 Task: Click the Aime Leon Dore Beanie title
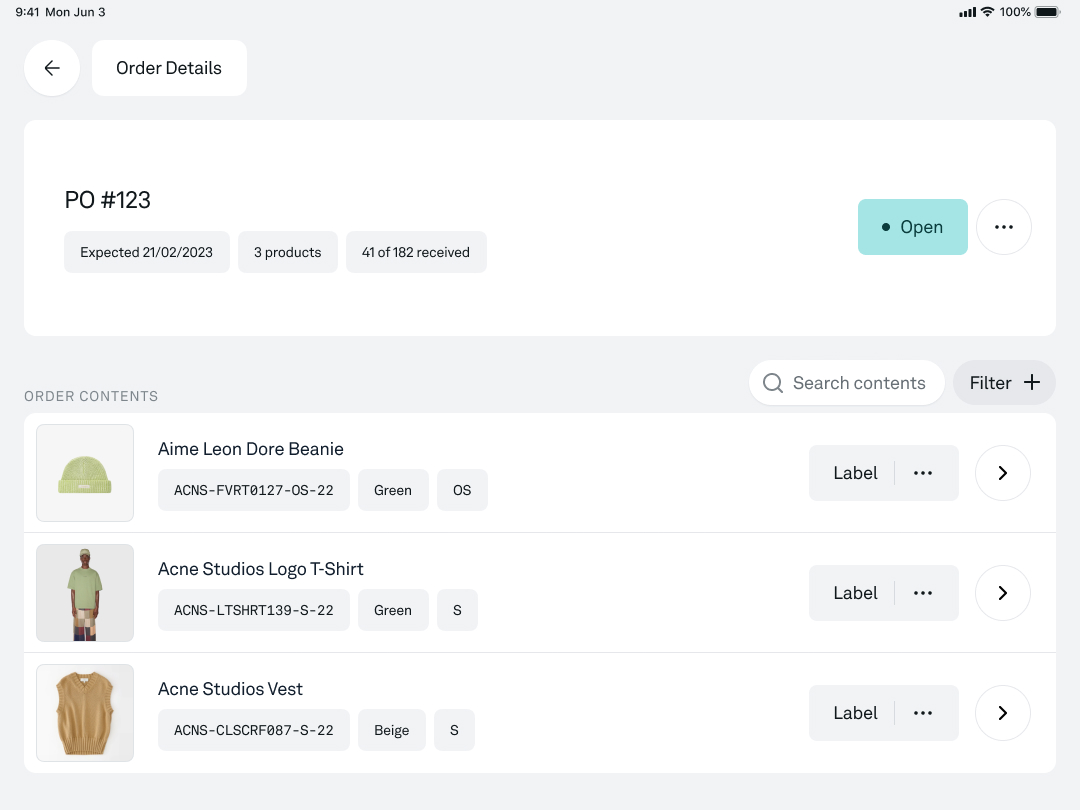pos(251,448)
